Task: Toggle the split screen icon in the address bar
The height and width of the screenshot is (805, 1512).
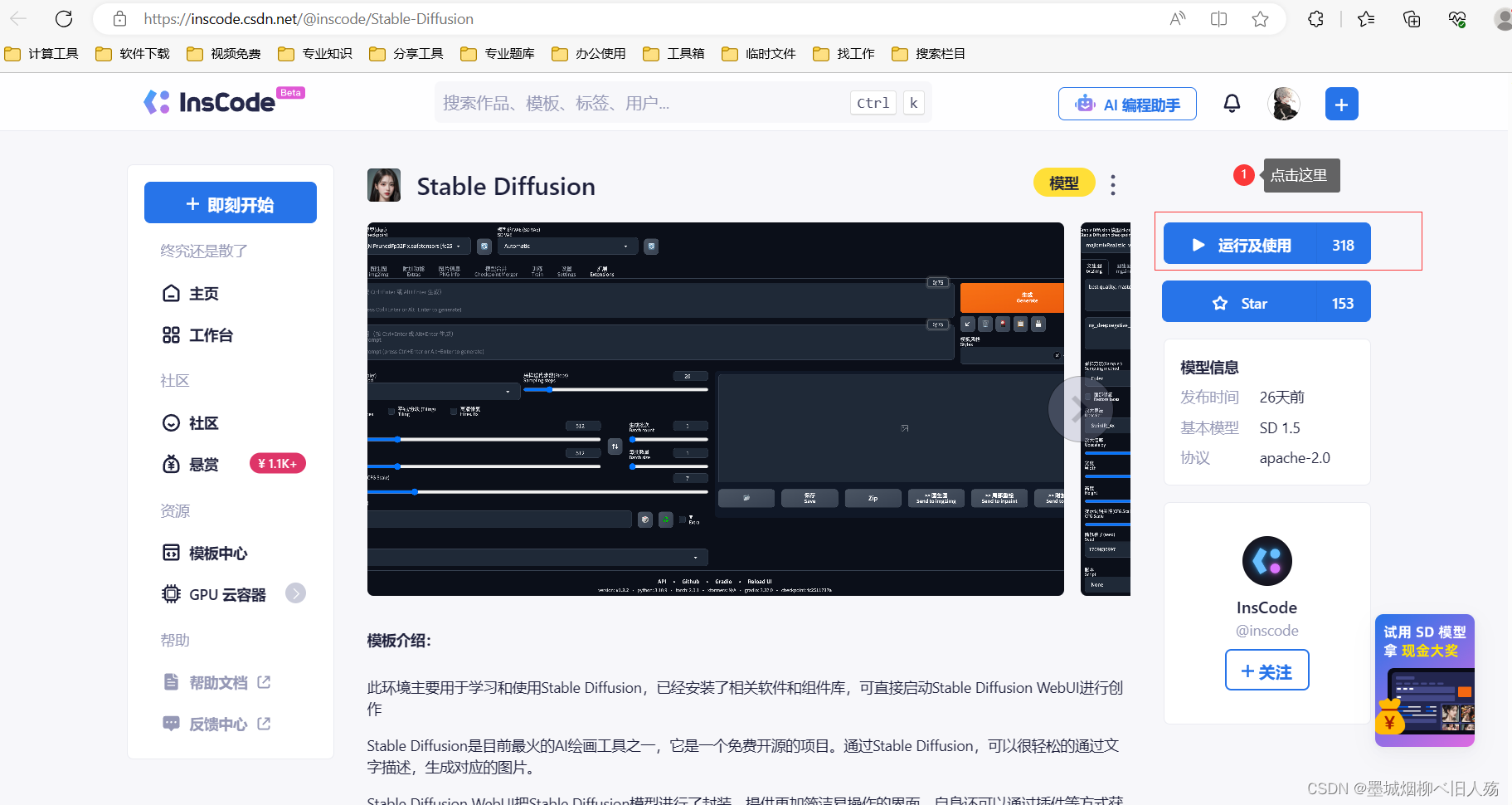Action: click(x=1218, y=18)
